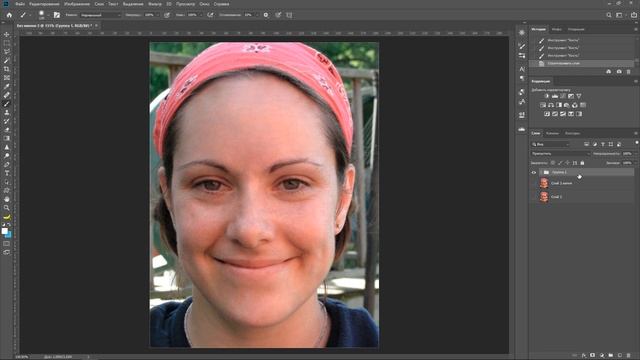Screen dimensions: 640x360
Task: Open the Редактирование menu
Action: (x=44, y=4)
